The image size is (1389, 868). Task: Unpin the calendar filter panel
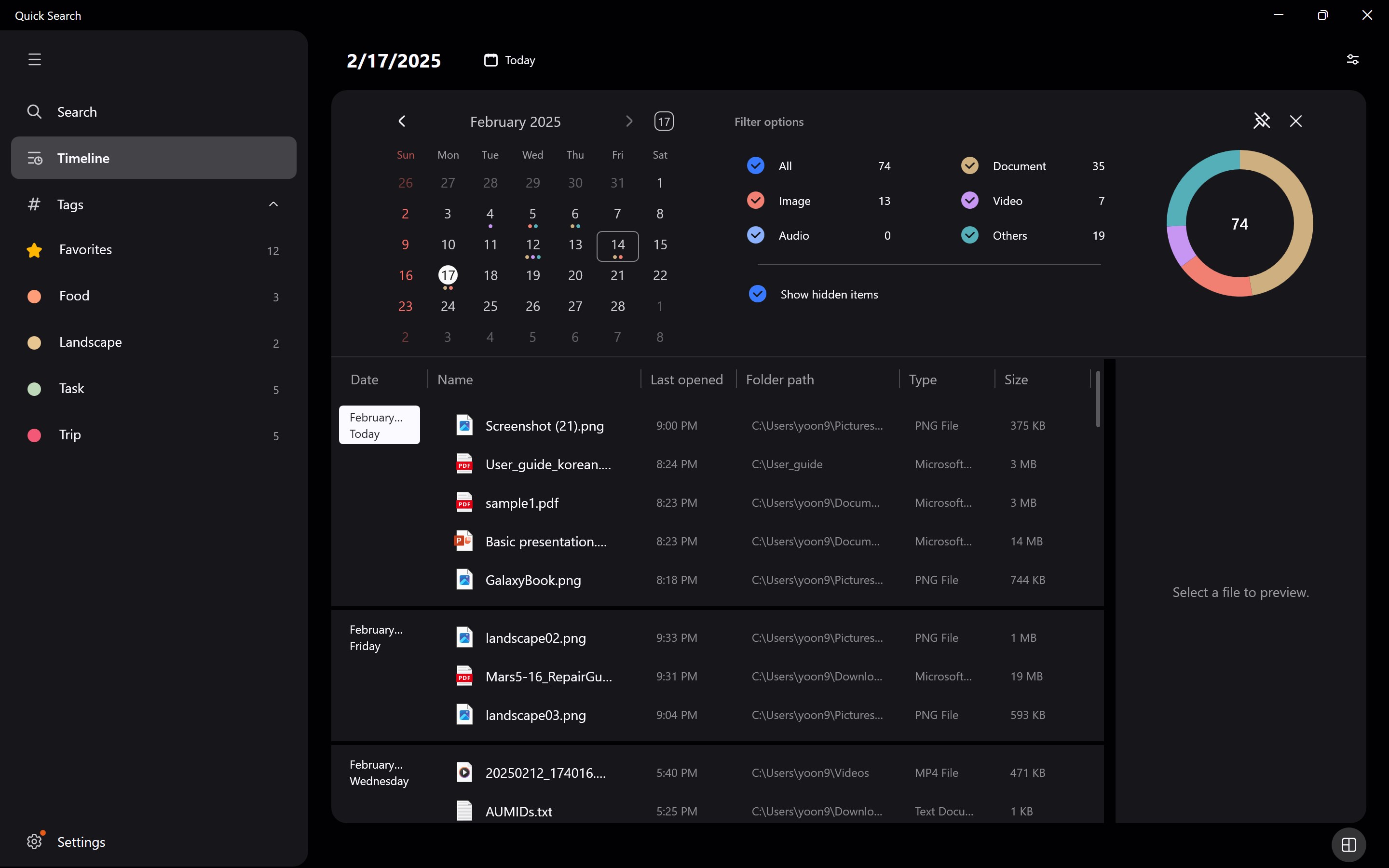[x=1262, y=121]
